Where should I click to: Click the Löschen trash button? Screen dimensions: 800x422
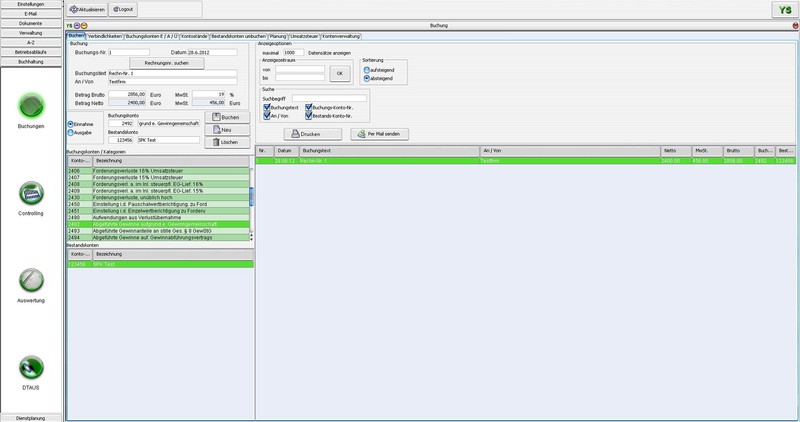click(x=227, y=142)
